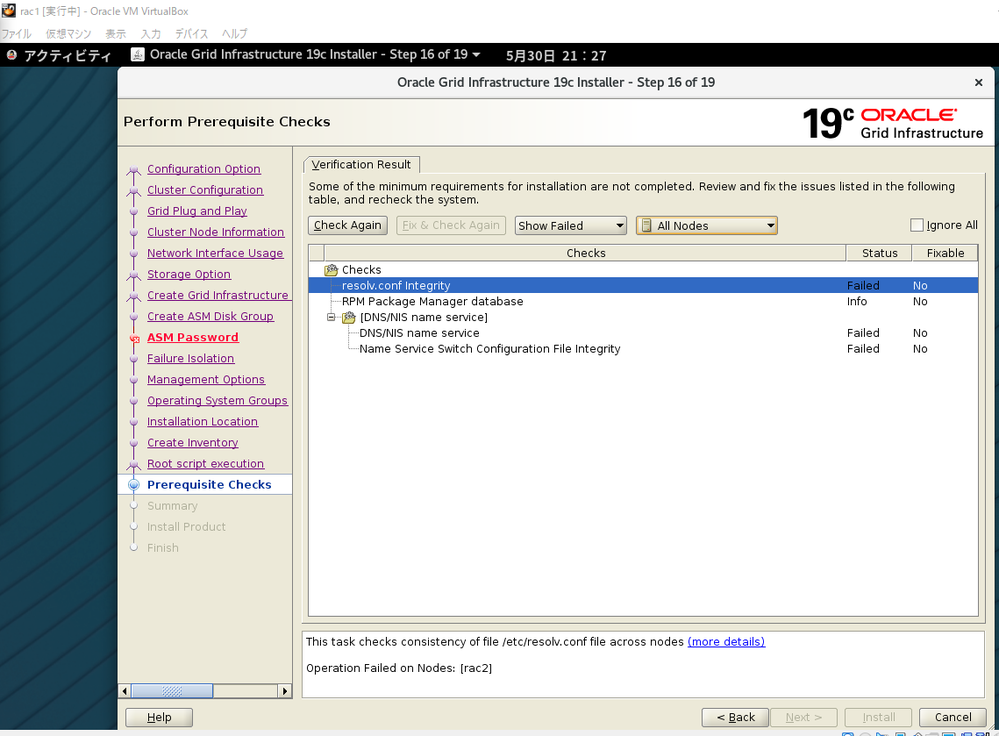Click the Install button
The image size is (999, 736).
[x=879, y=718]
